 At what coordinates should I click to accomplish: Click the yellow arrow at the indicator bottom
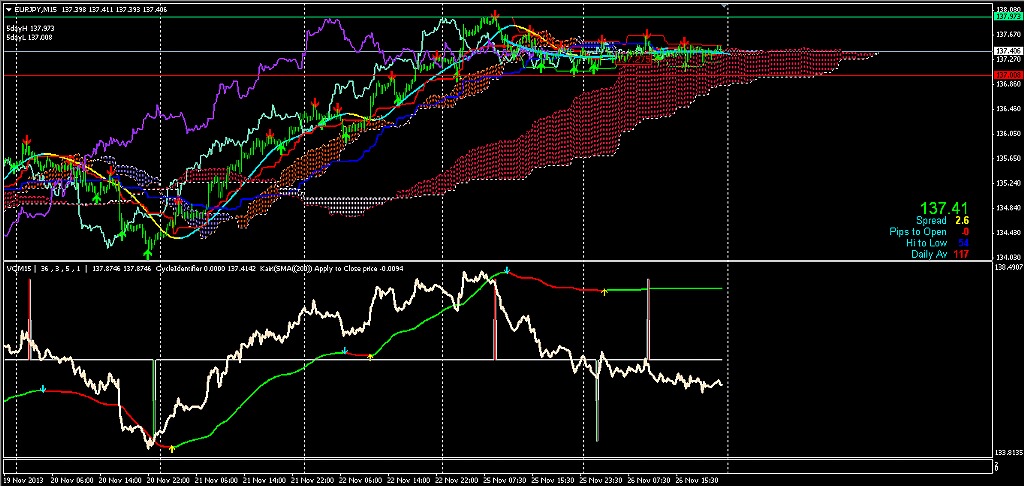pos(172,449)
